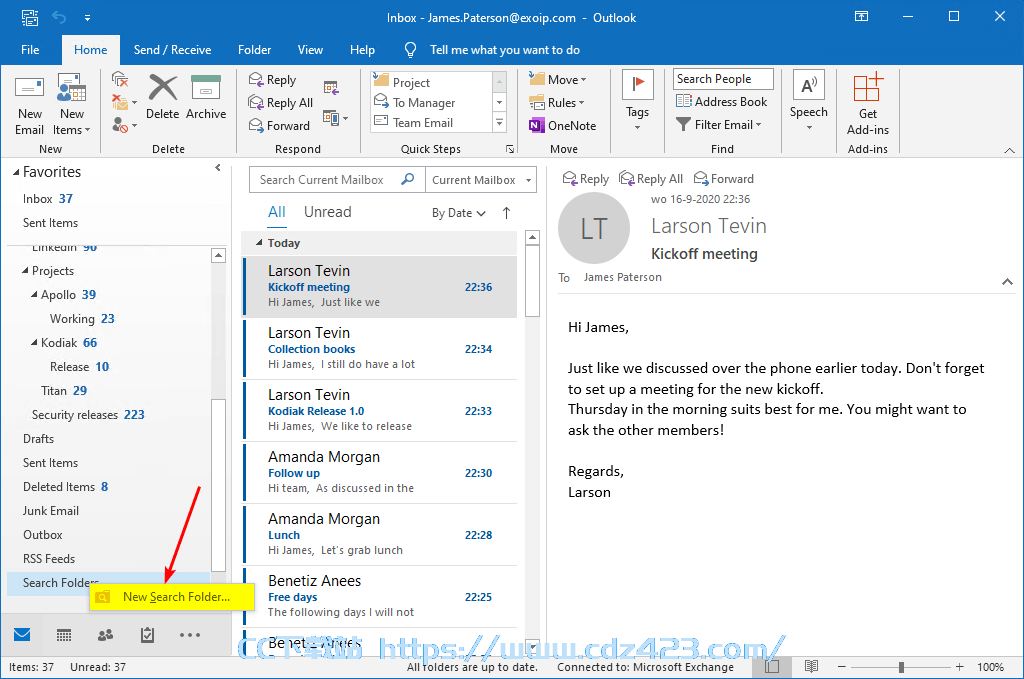
Task: Open the File tab
Action: (30, 50)
